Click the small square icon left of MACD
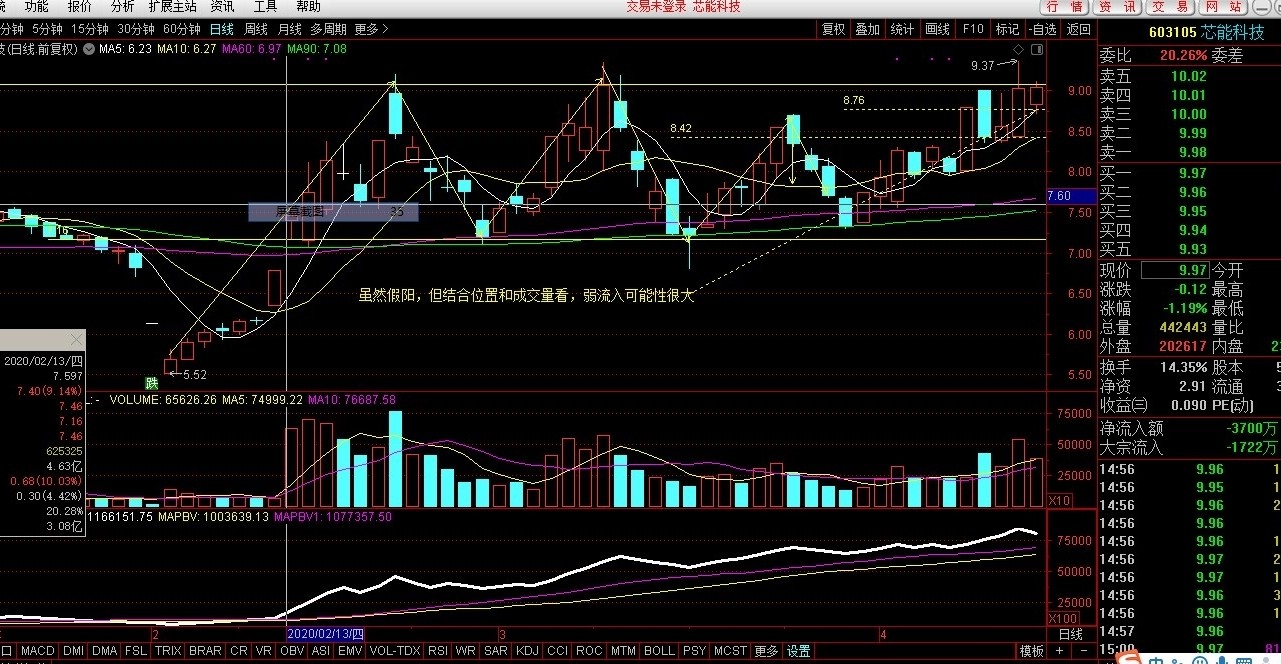This screenshot has width=1281, height=664. click(7, 651)
